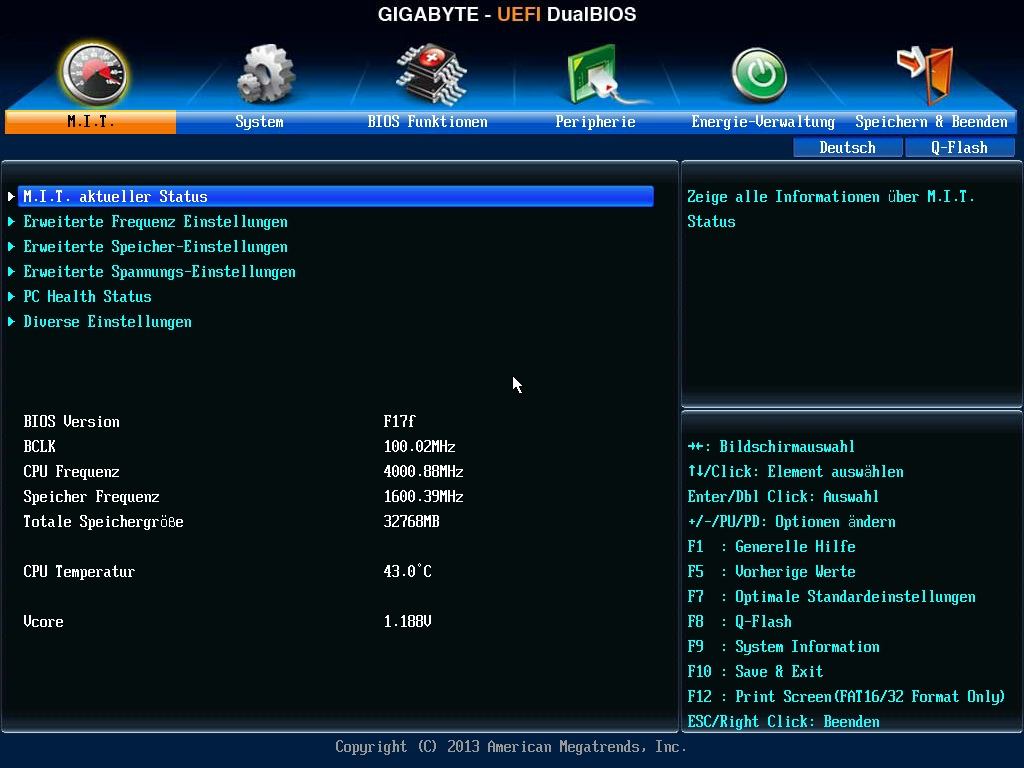Click the CPU Frequenz label
The height and width of the screenshot is (768, 1024).
71,472
